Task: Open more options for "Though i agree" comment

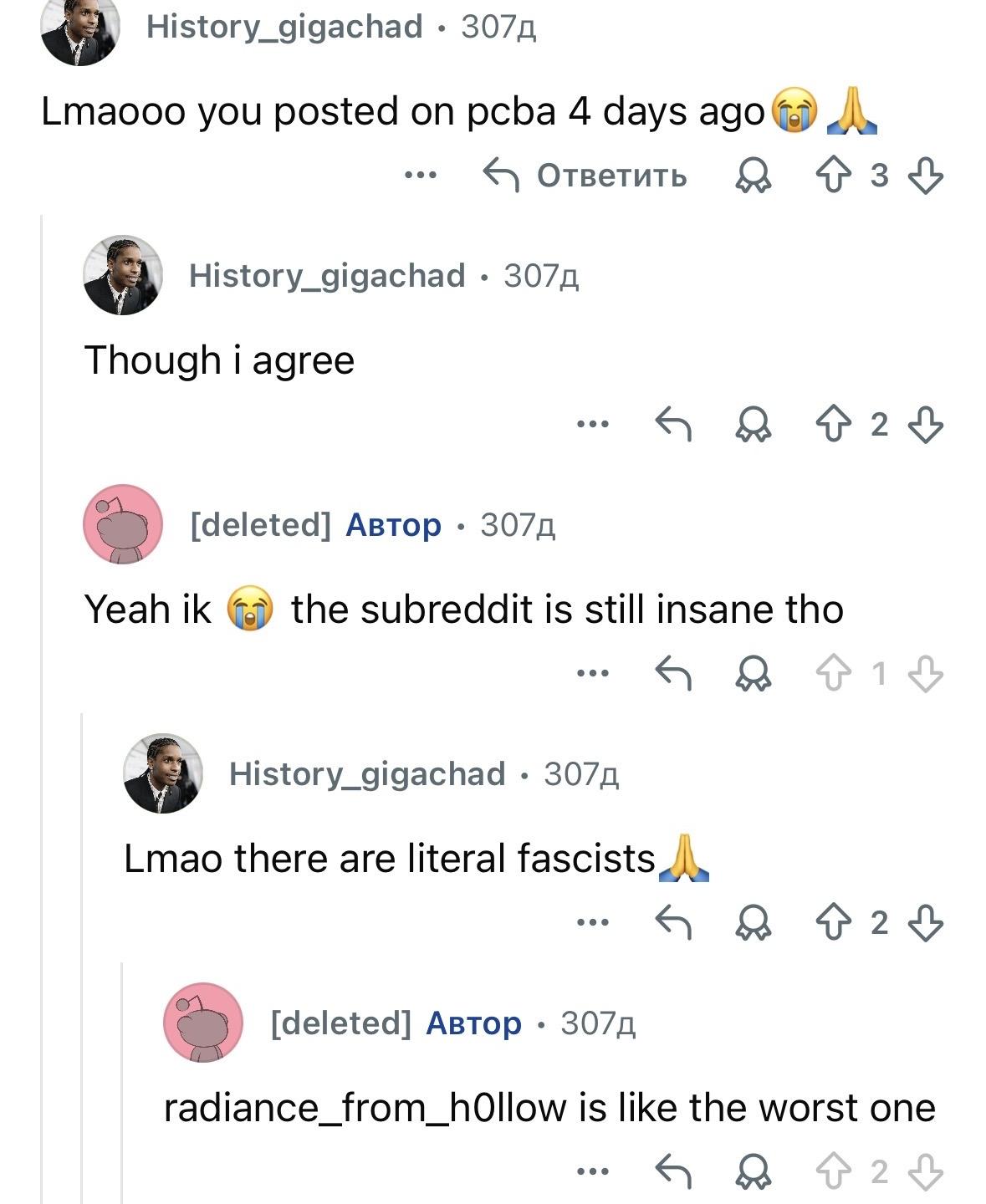Action: 592,425
